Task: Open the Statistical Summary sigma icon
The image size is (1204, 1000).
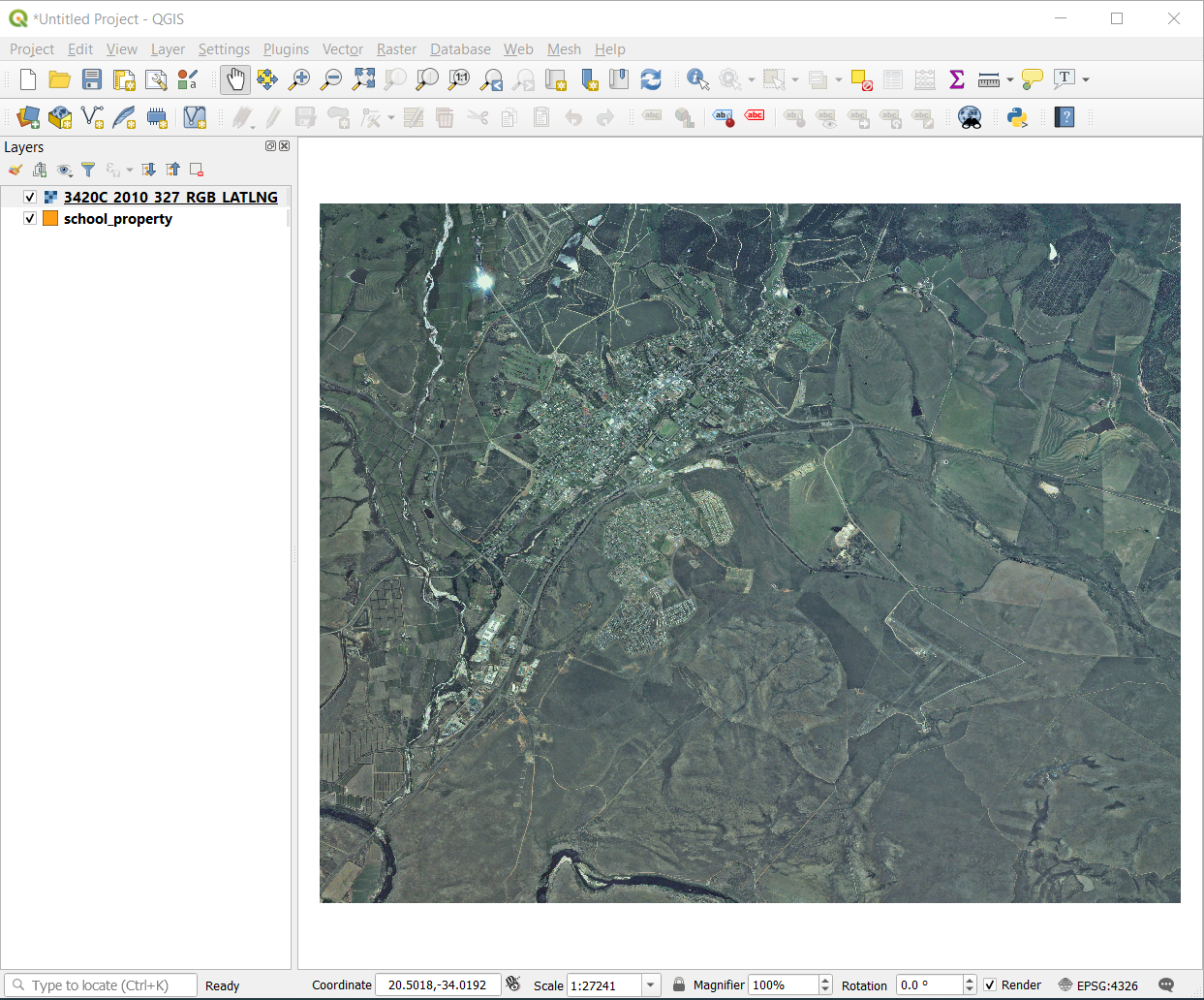Action: [957, 79]
